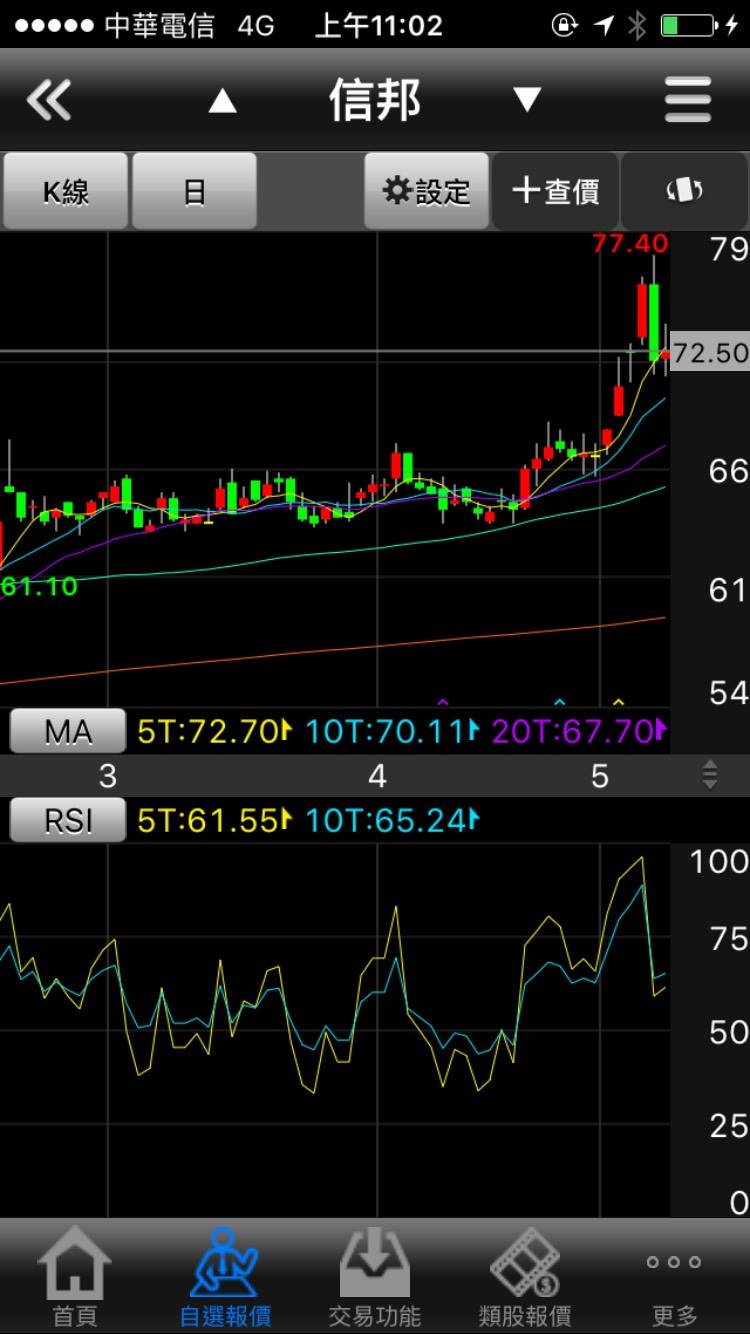Open the MA indicator selector
The height and width of the screenshot is (1334, 750).
(x=68, y=732)
